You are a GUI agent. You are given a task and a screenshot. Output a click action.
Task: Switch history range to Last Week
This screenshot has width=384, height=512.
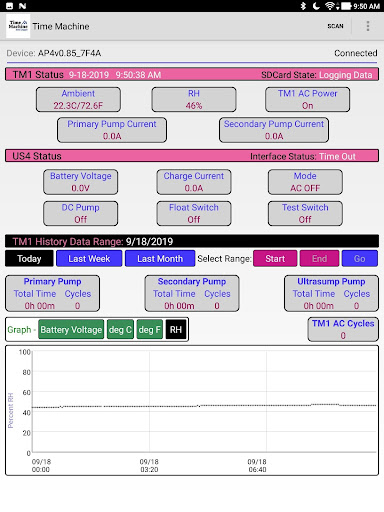click(89, 258)
